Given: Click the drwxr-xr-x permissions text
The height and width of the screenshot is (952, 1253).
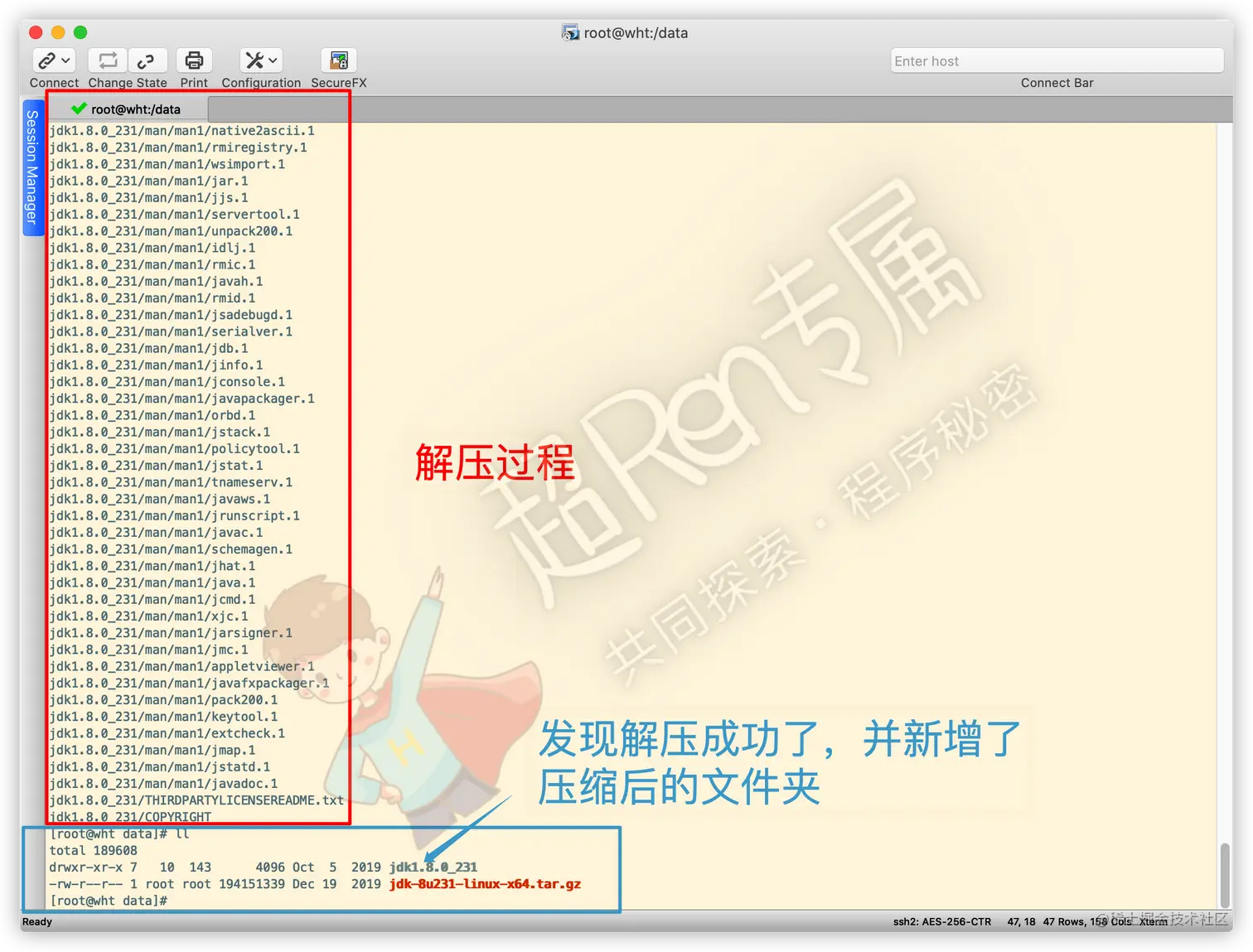Looking at the screenshot, I should [x=86, y=867].
